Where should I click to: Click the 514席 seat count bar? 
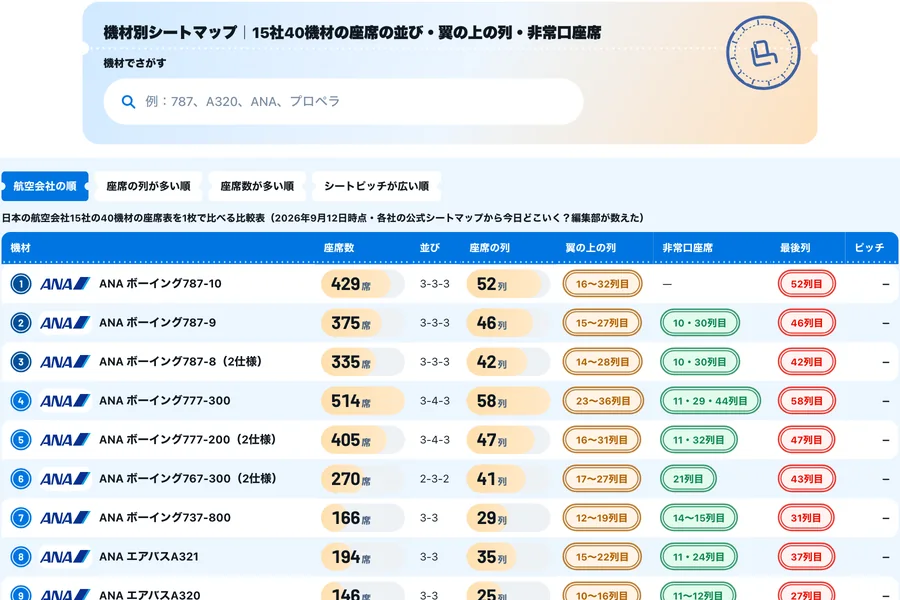coord(363,401)
